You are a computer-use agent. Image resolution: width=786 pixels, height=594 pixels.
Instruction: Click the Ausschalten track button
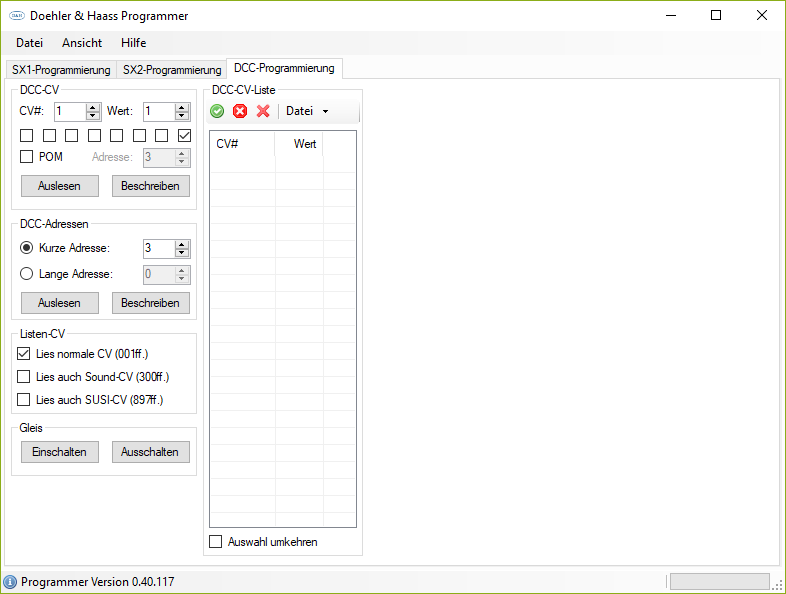150,452
